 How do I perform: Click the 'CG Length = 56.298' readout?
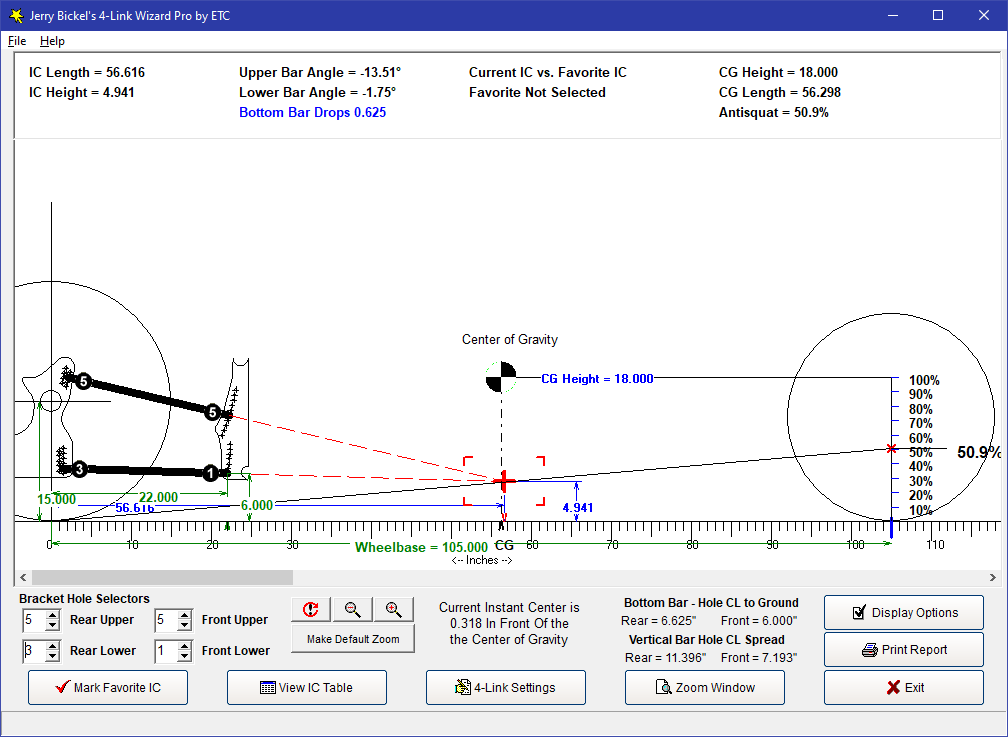(x=780, y=93)
